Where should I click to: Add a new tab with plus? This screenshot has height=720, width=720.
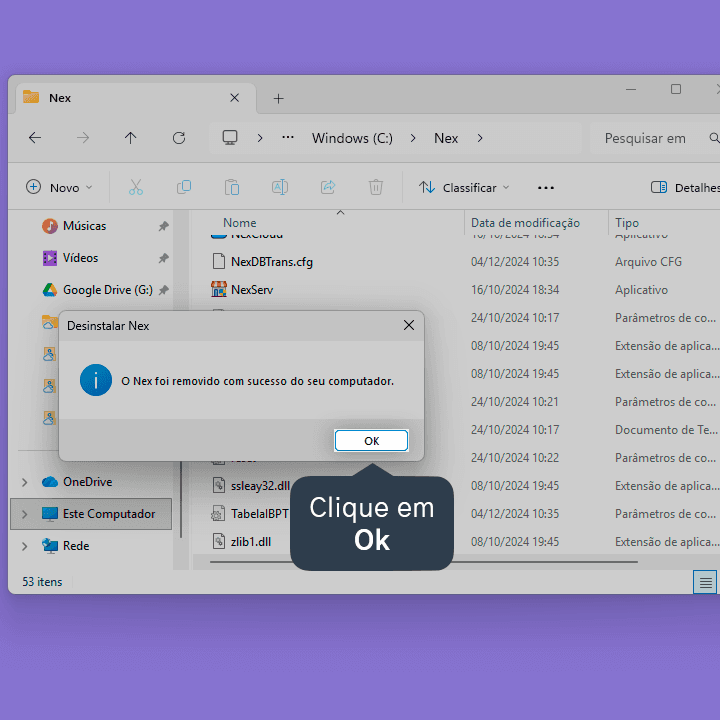click(x=278, y=98)
